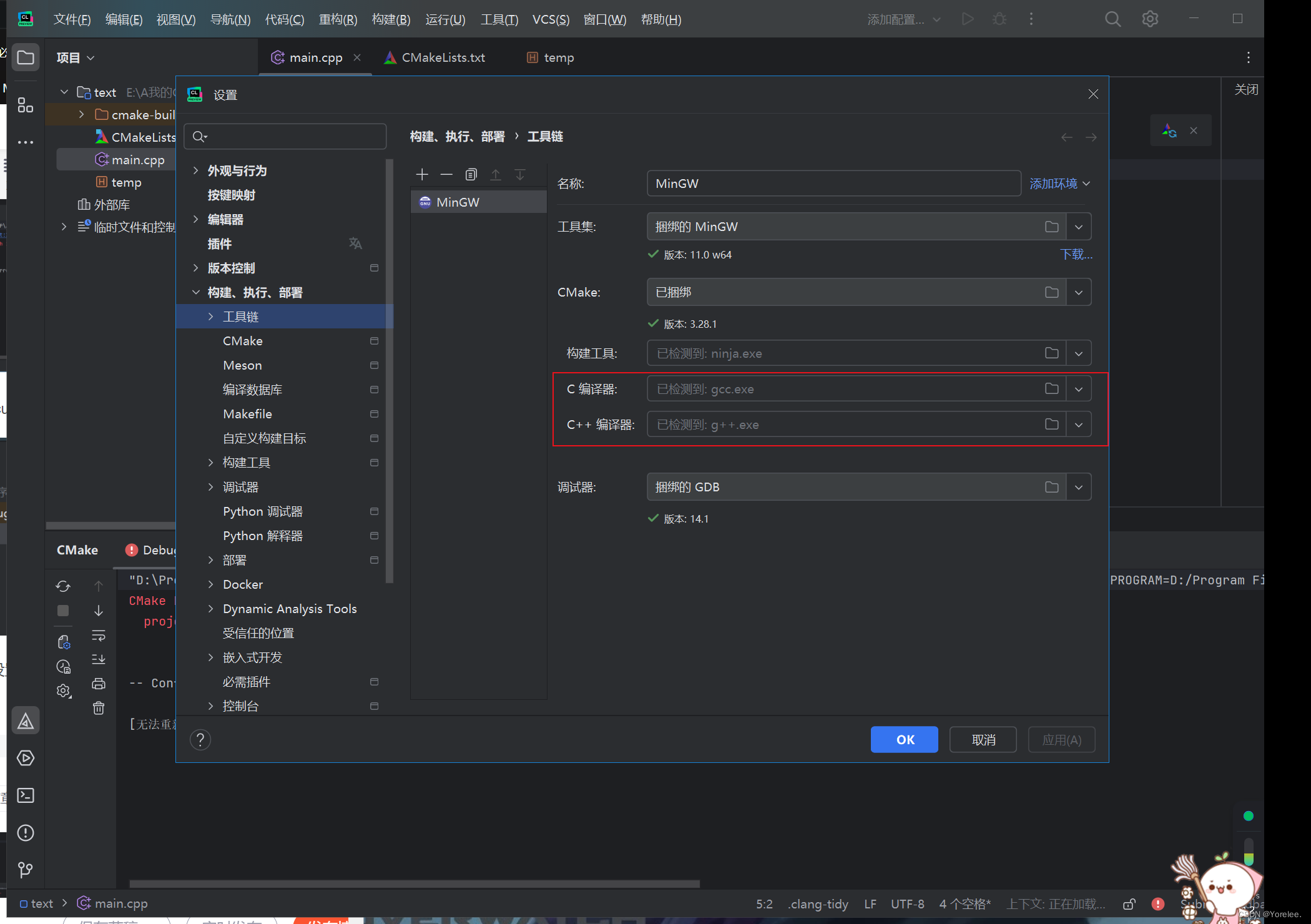1311x924 pixels.
Task: Toggle soft-wrap in CMake output
Action: click(x=99, y=636)
